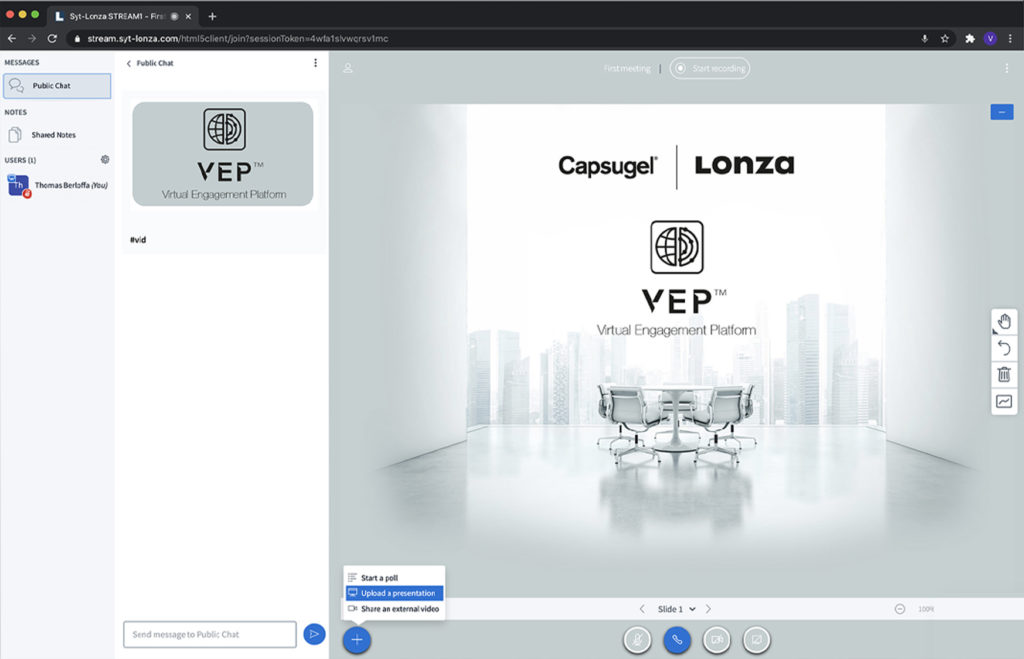Leave audio with phone button
The width and height of the screenshot is (1024, 659).
[677, 639]
